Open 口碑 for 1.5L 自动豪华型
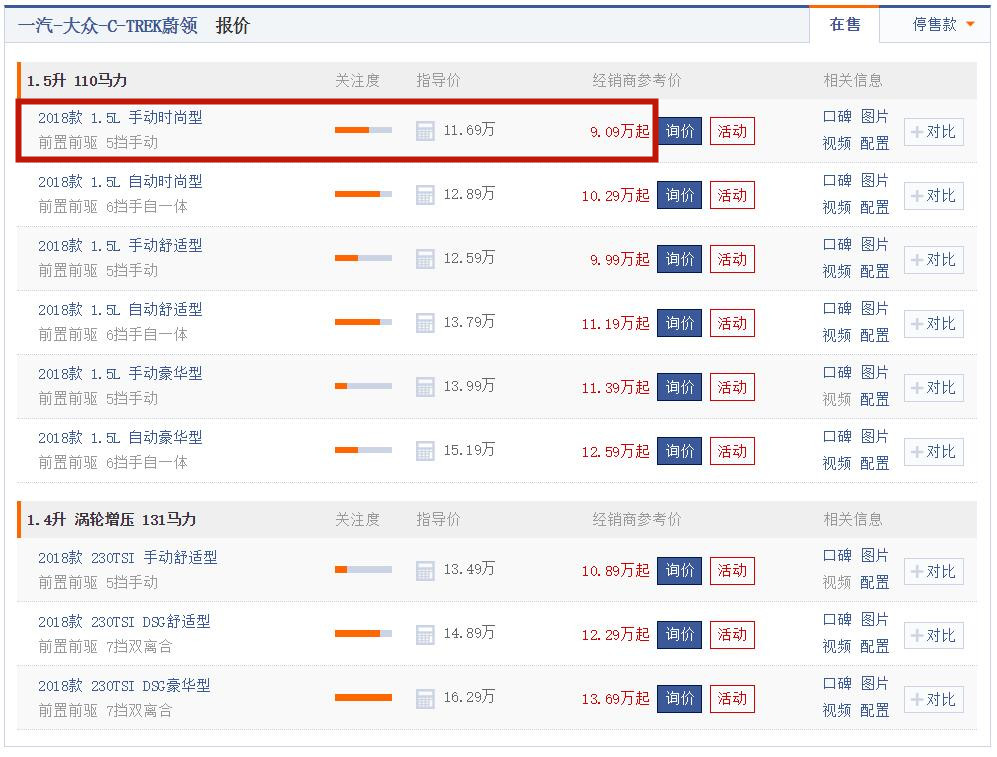Viewport: 997px width, 757px height. pos(837,437)
